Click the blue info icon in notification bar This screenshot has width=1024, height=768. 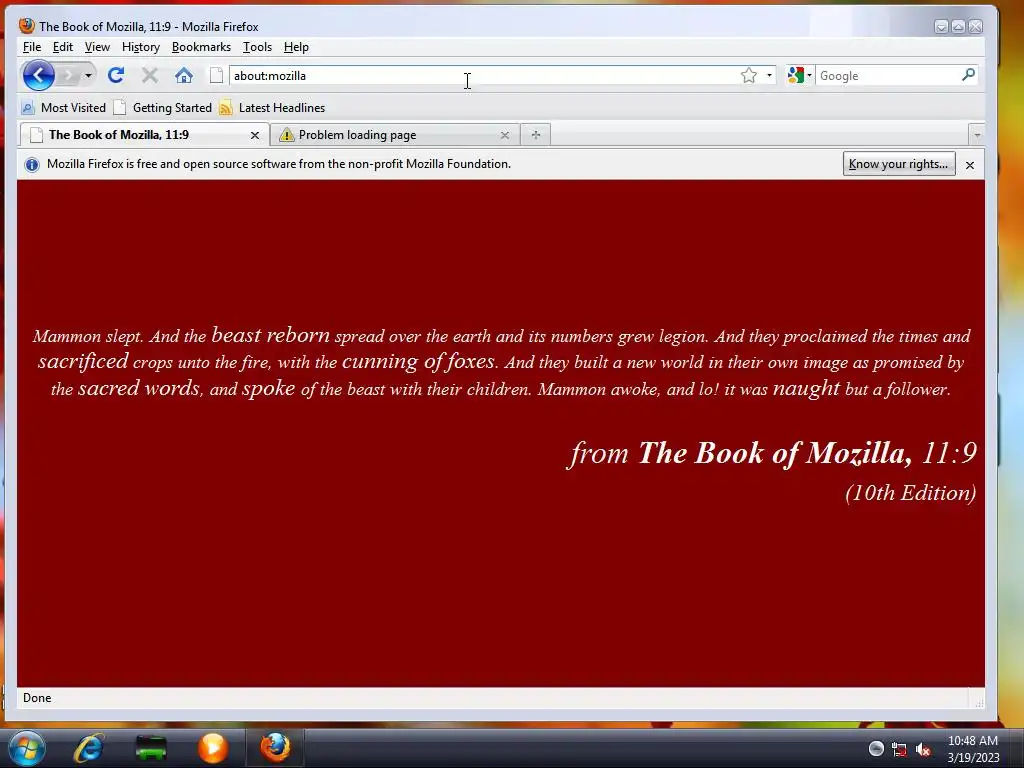coord(31,165)
